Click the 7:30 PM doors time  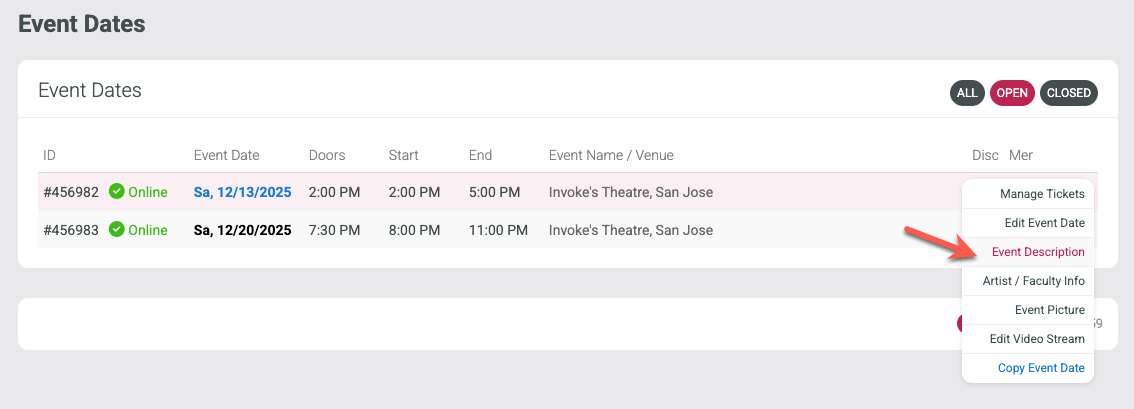[334, 230]
